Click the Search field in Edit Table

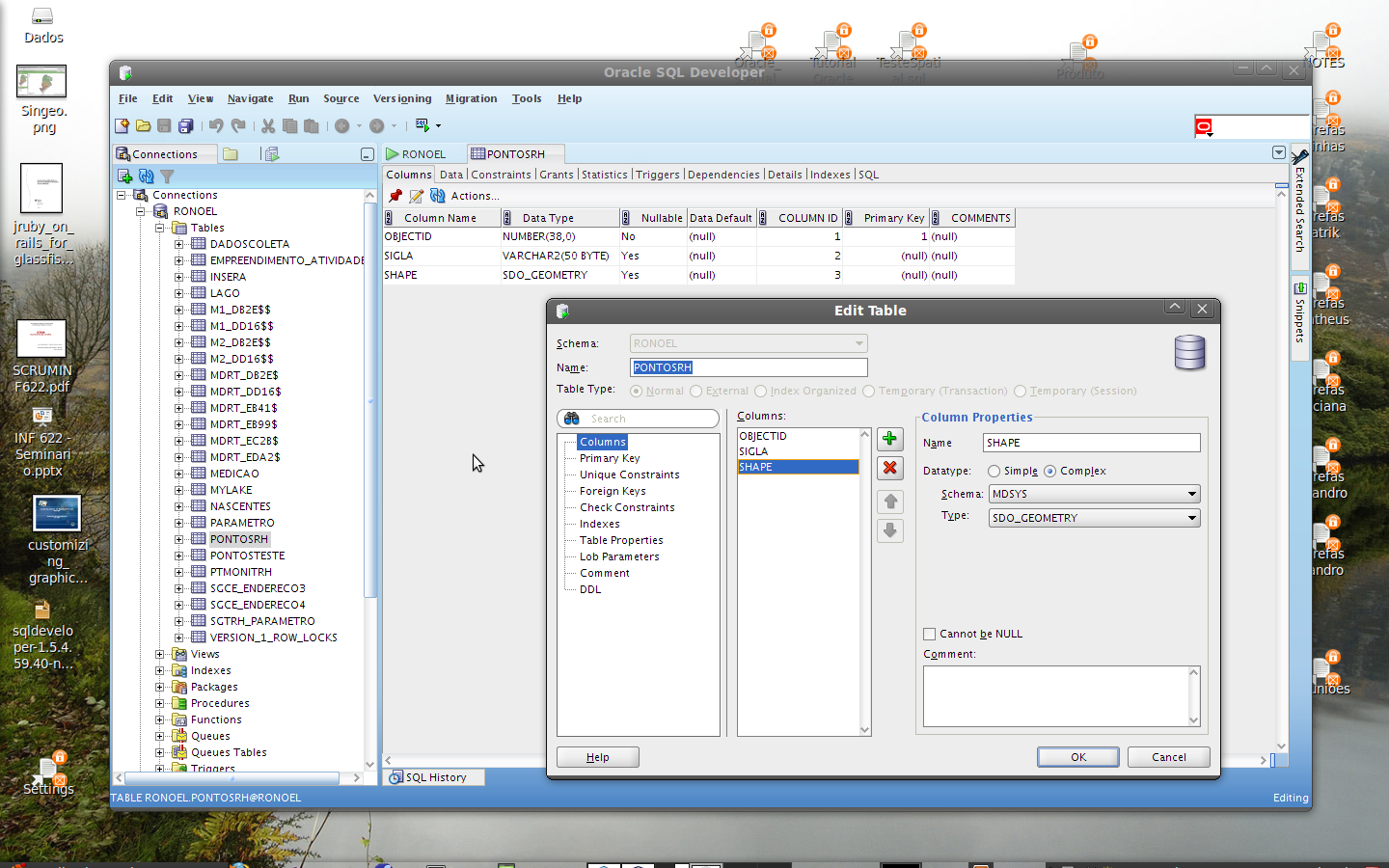click(639, 419)
